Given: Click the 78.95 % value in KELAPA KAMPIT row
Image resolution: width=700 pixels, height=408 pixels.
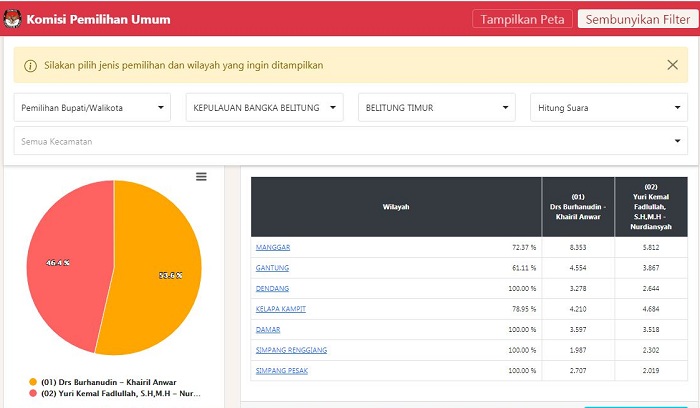Looking at the screenshot, I should click(x=524, y=309).
